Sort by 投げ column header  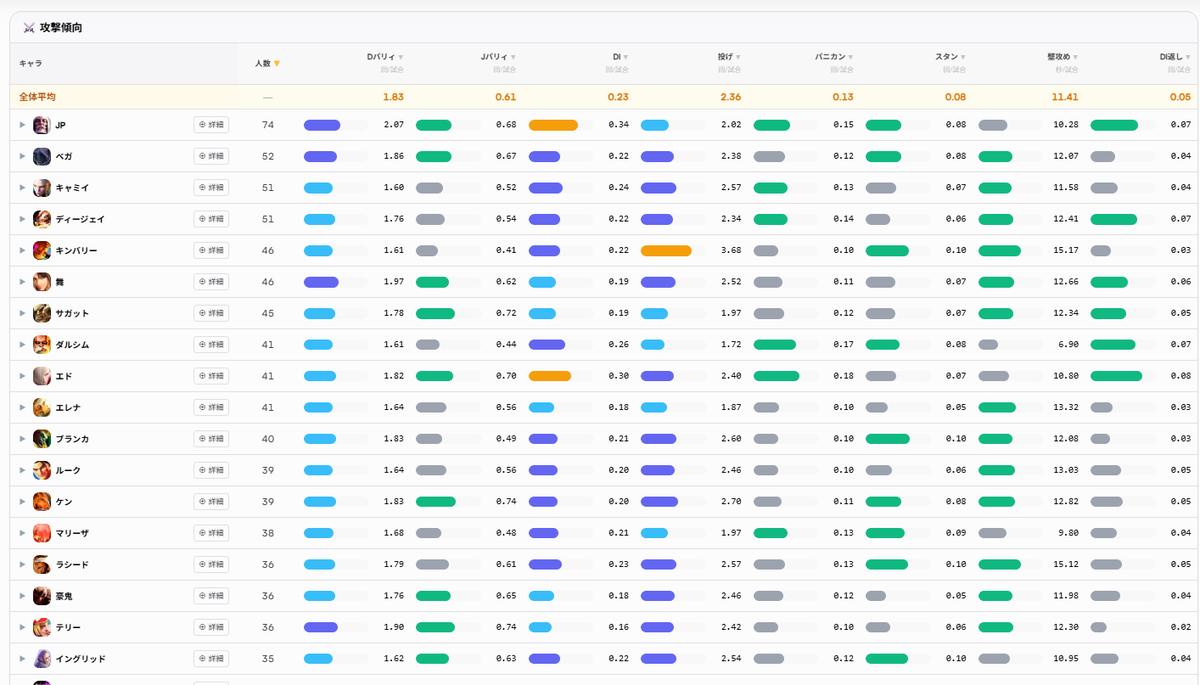pos(729,57)
